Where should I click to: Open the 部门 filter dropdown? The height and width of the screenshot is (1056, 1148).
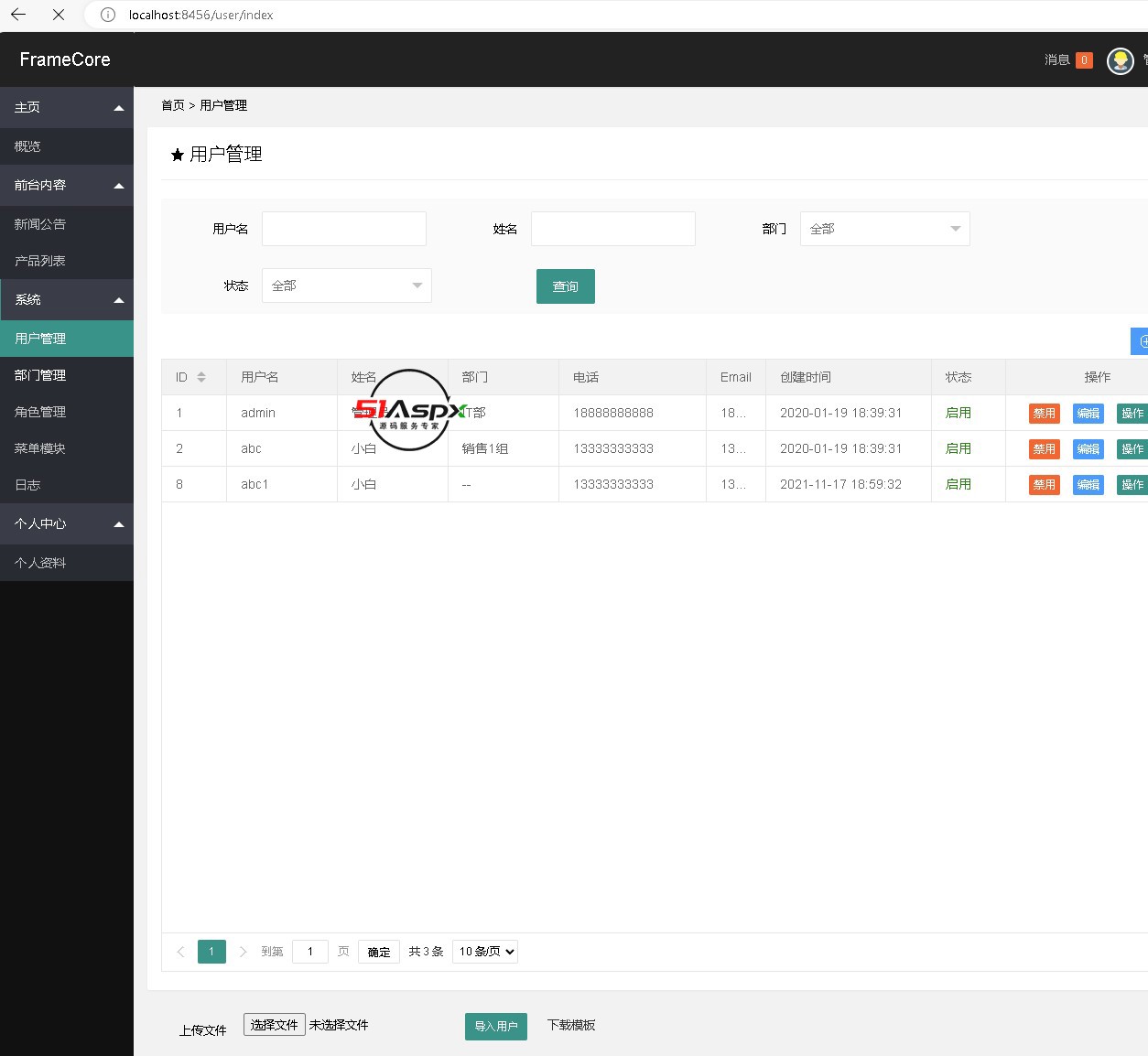click(x=884, y=229)
